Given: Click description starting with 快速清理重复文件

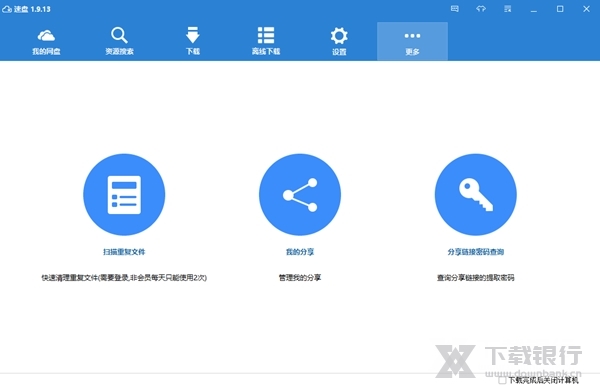Looking at the screenshot, I should (124, 278).
